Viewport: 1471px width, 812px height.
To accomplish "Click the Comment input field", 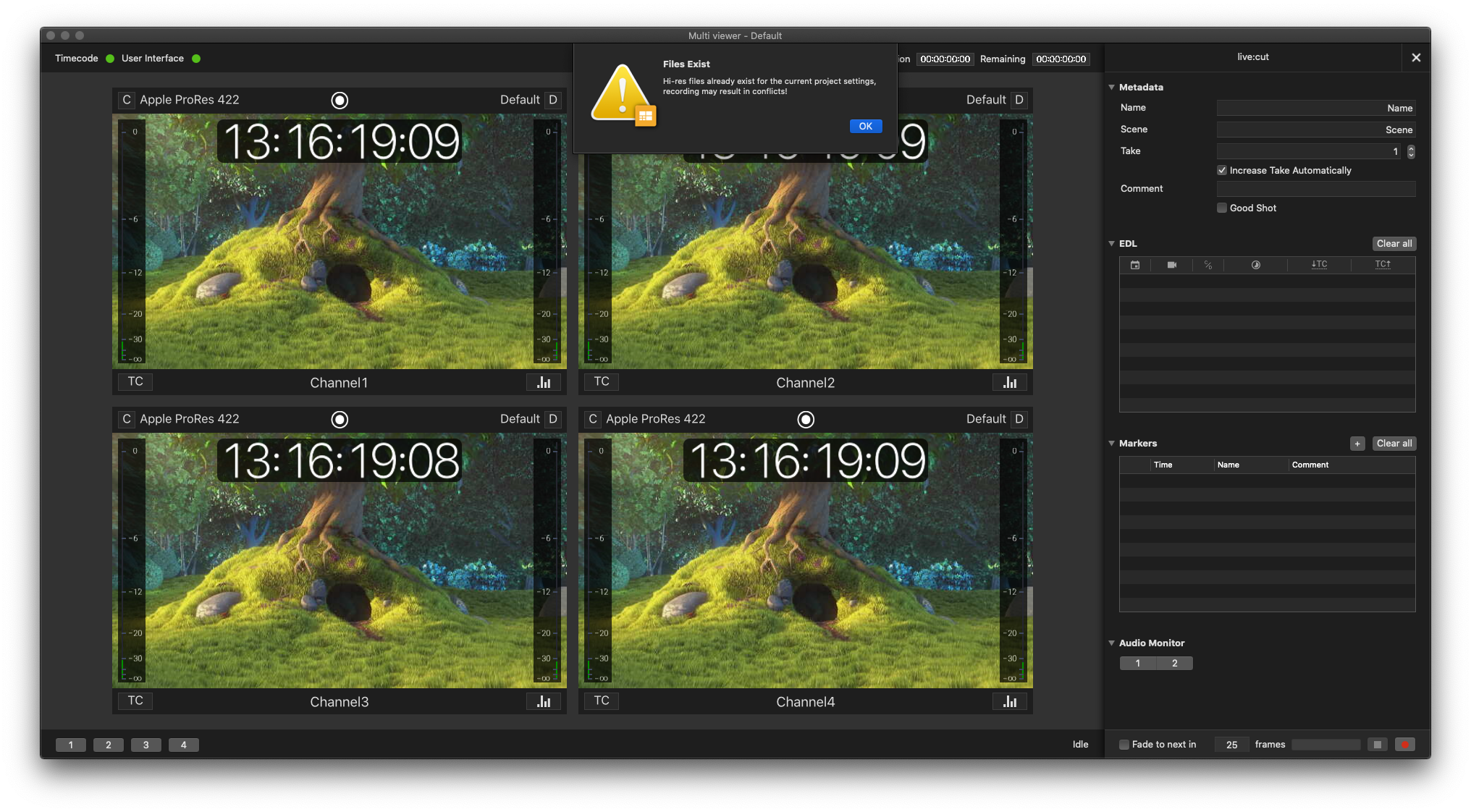I will click(x=1316, y=189).
